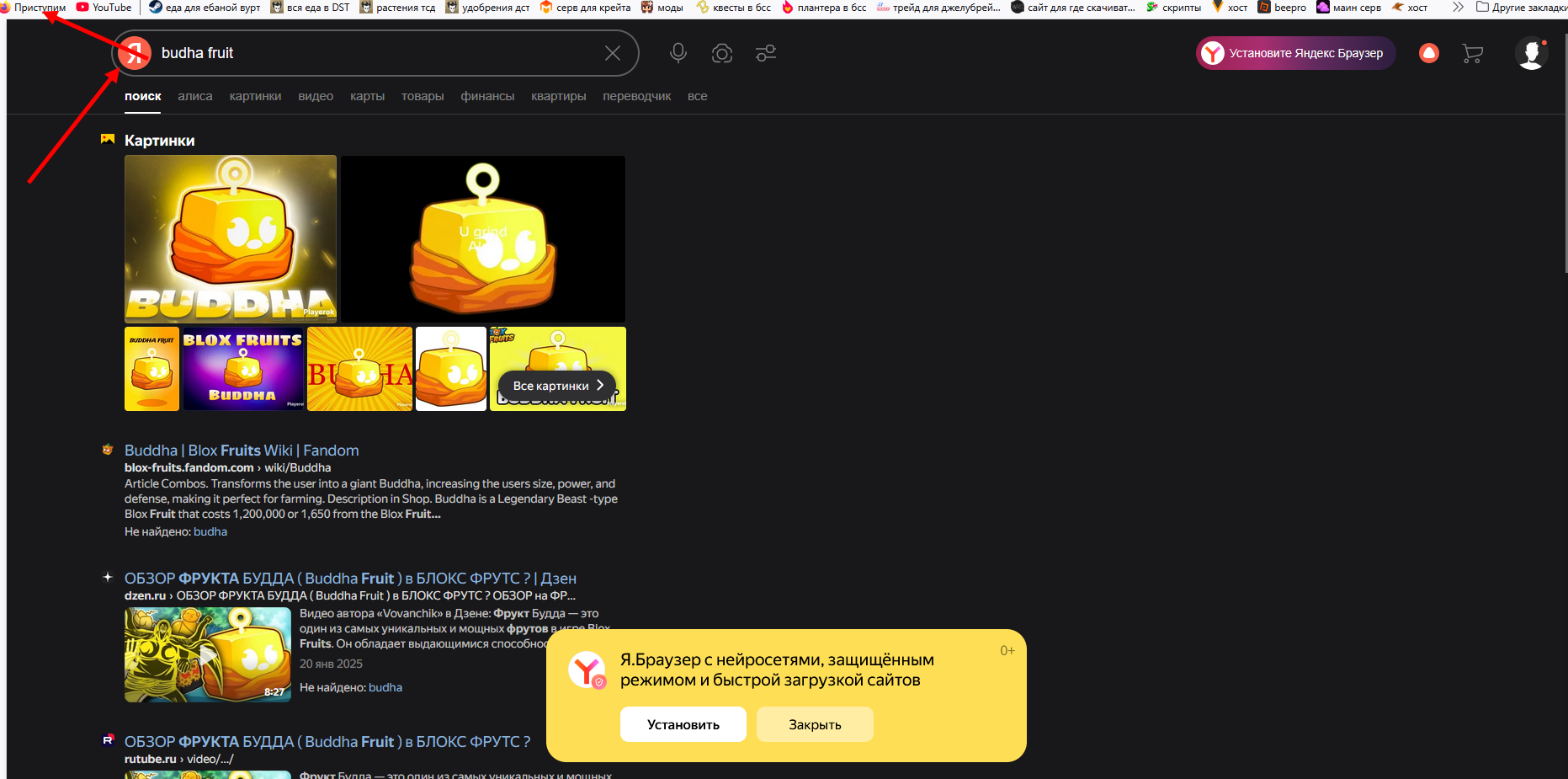Open image search with the camera icon
Screen dimensions: 1568x779
pos(722,53)
